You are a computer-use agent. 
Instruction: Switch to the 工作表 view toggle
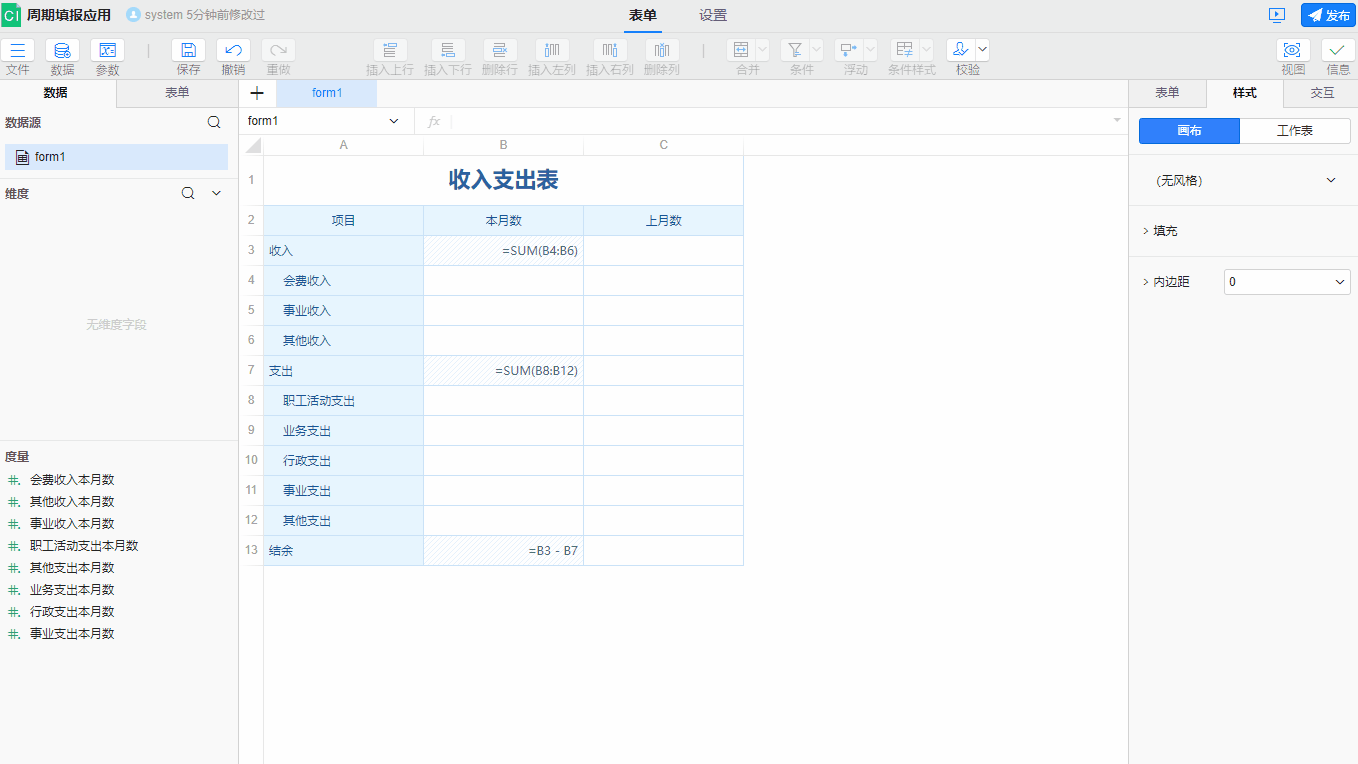[1295, 130]
